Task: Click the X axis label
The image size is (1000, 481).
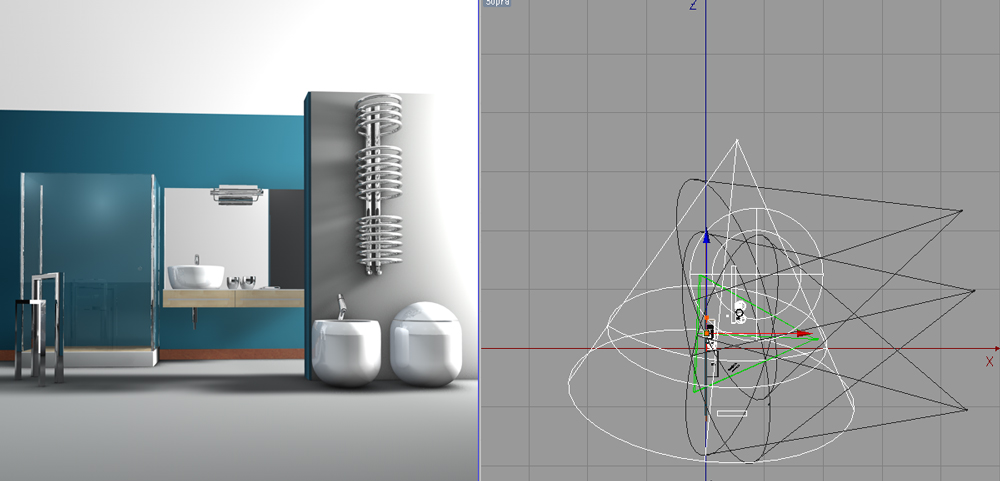Action: 989,362
